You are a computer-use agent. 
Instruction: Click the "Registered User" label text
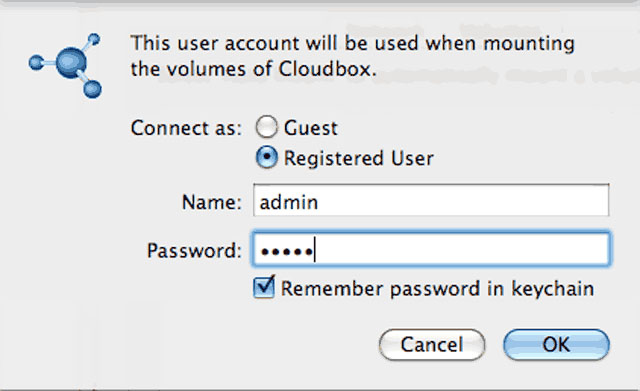(x=358, y=158)
